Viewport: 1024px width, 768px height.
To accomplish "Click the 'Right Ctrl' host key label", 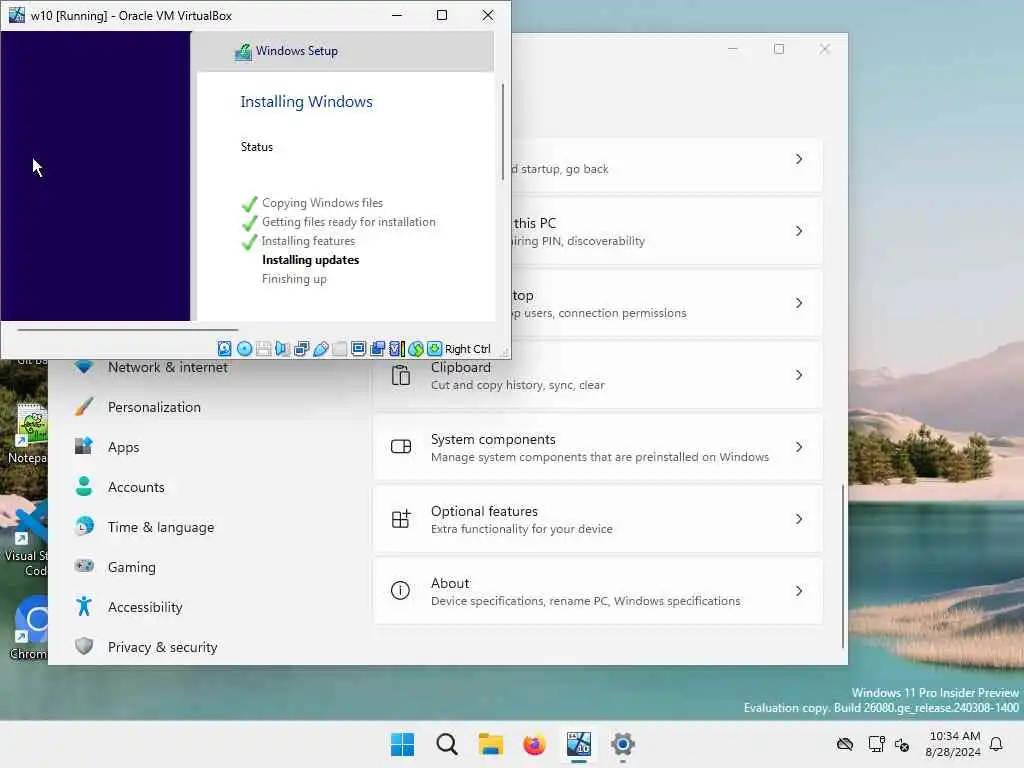I will 468,349.
